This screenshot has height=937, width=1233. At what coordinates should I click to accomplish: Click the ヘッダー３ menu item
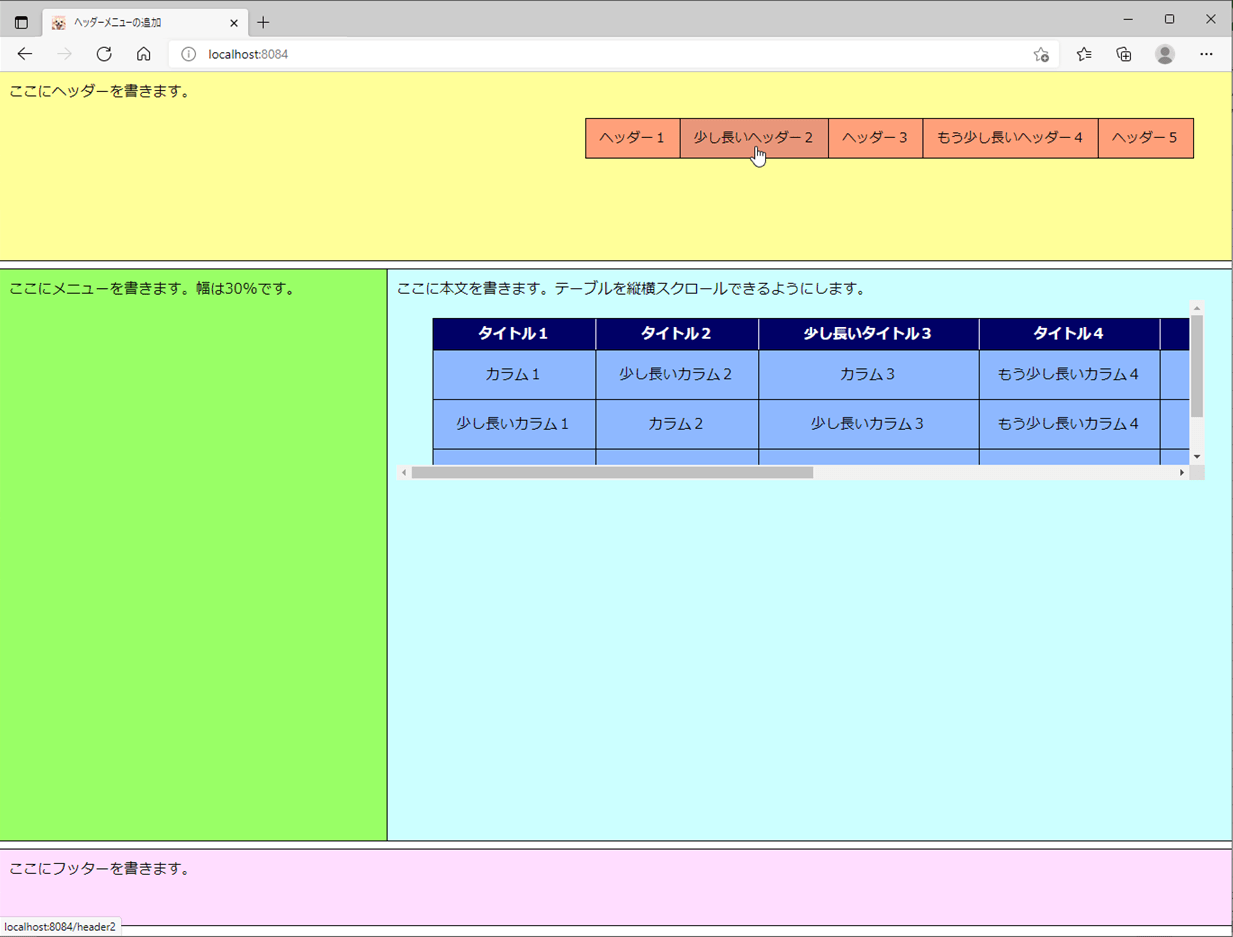click(x=875, y=138)
